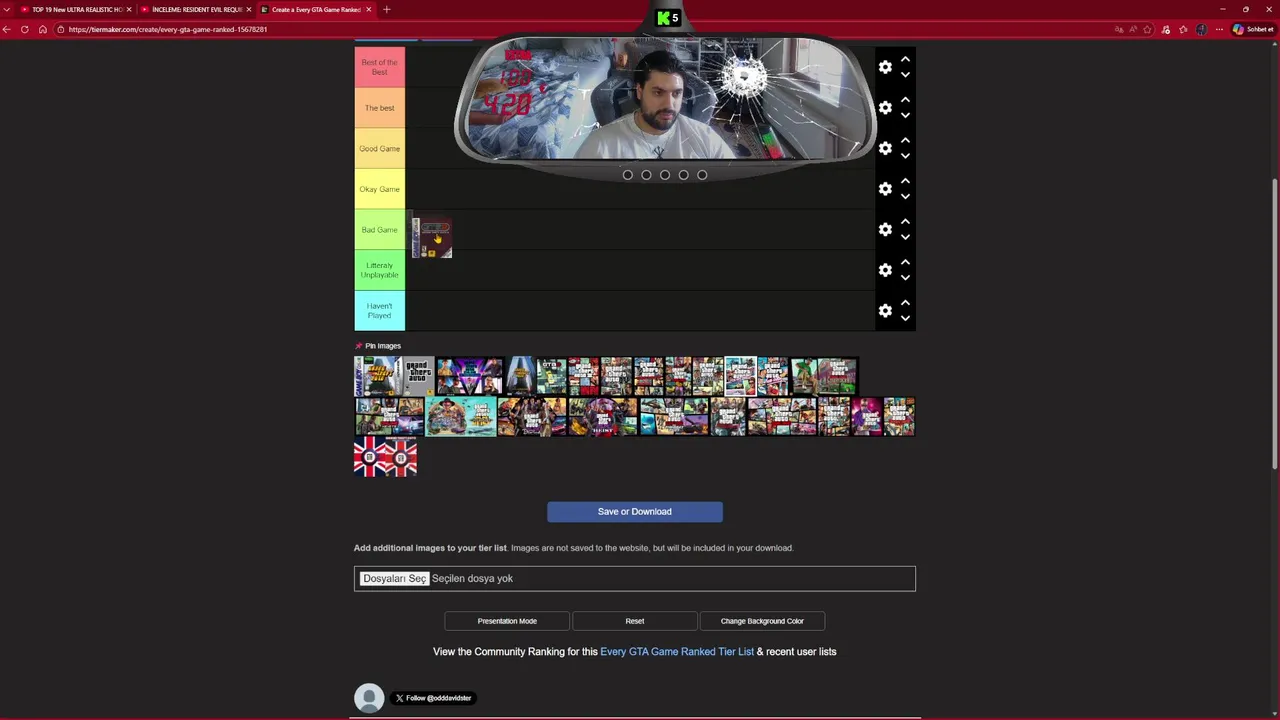This screenshot has height=720, width=1280.
Task: Move The best tier row up
Action: coord(905,100)
